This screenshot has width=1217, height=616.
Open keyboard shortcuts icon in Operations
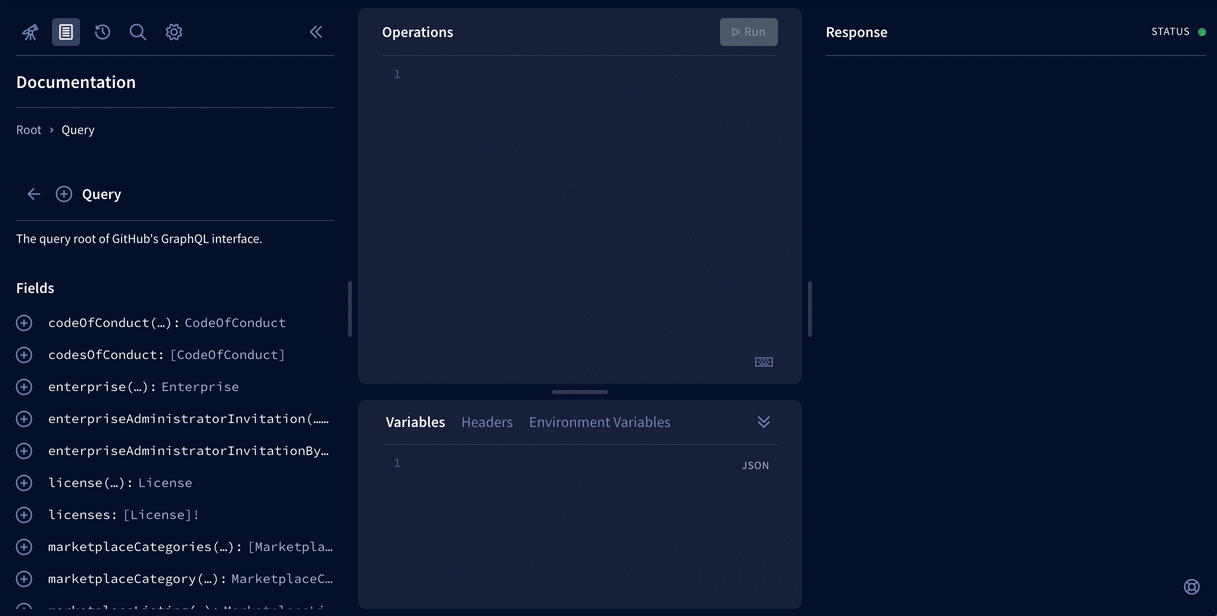764,362
